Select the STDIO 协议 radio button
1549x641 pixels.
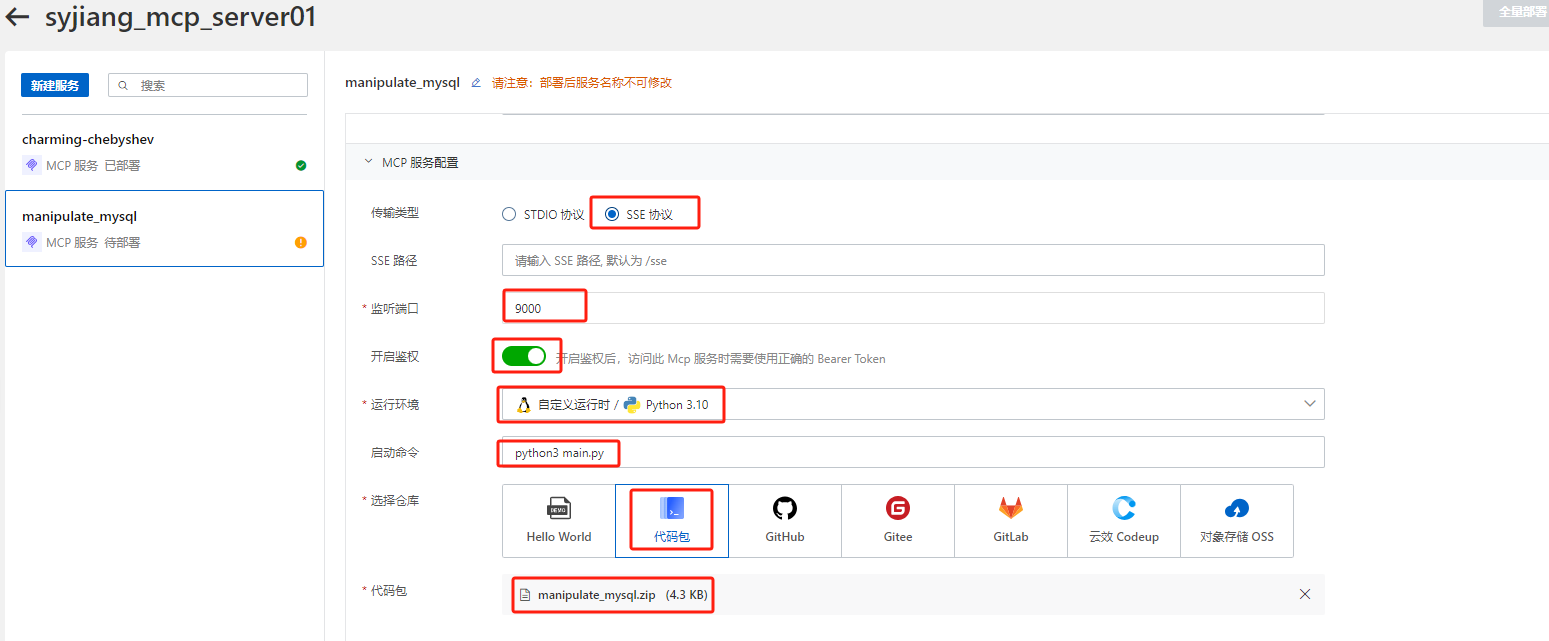click(x=509, y=215)
